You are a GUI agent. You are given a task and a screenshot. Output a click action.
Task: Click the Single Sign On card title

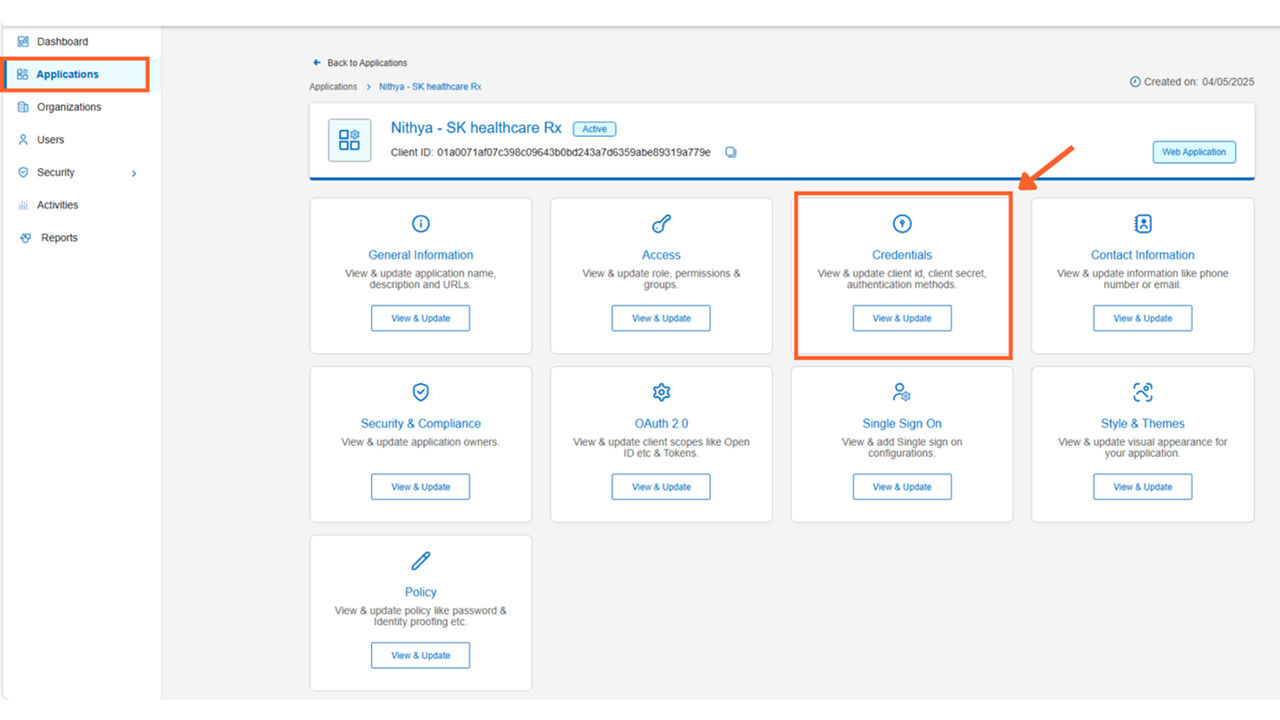pos(902,424)
